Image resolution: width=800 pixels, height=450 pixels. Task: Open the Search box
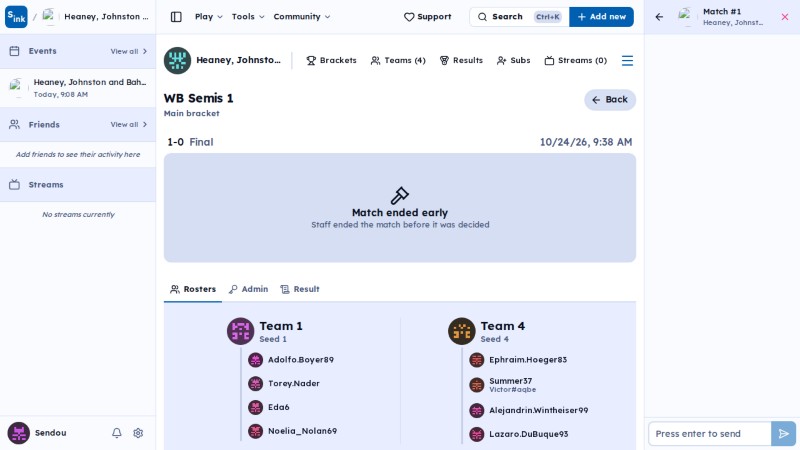point(518,17)
